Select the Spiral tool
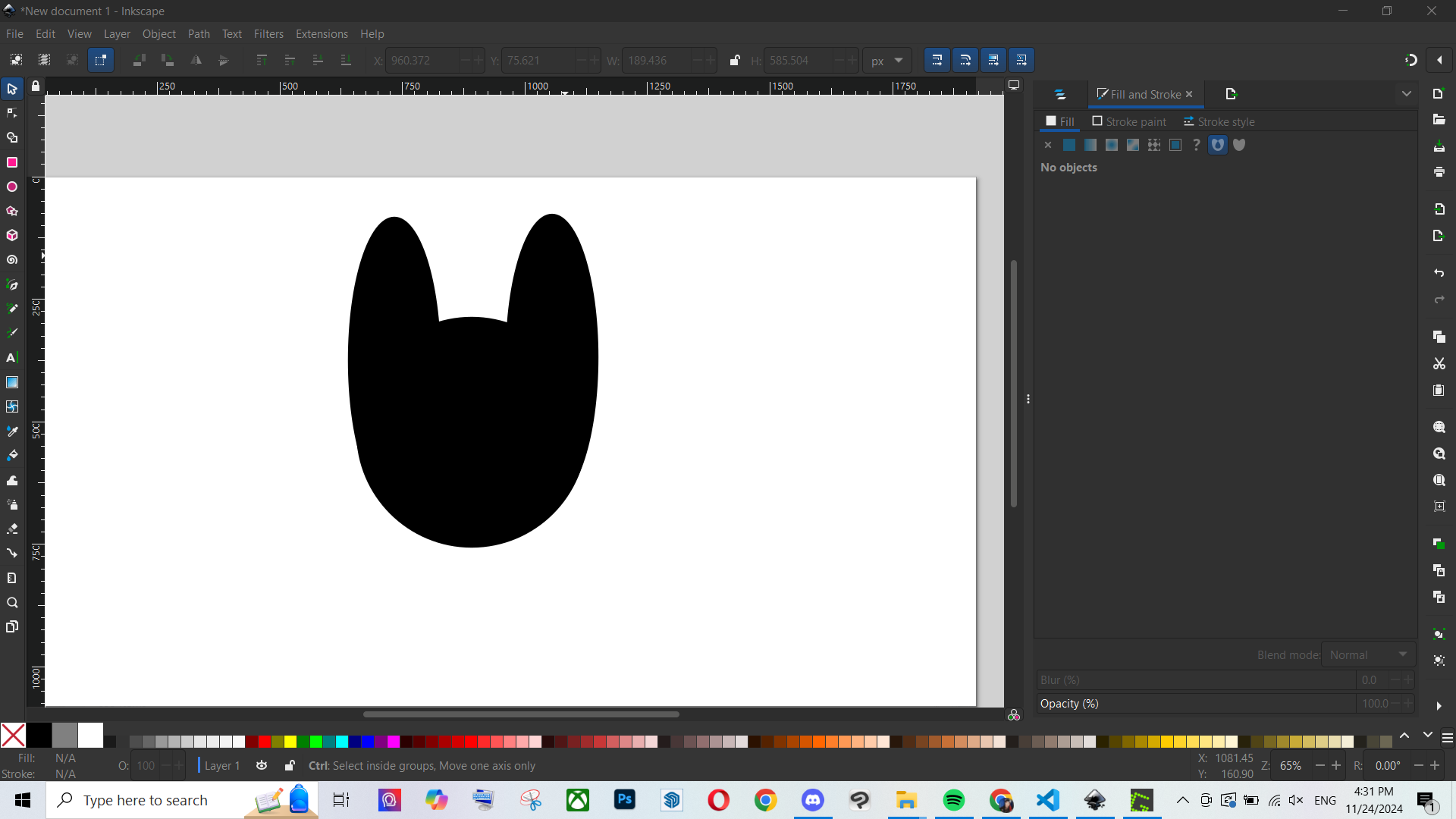The width and height of the screenshot is (1456, 819). [12, 260]
